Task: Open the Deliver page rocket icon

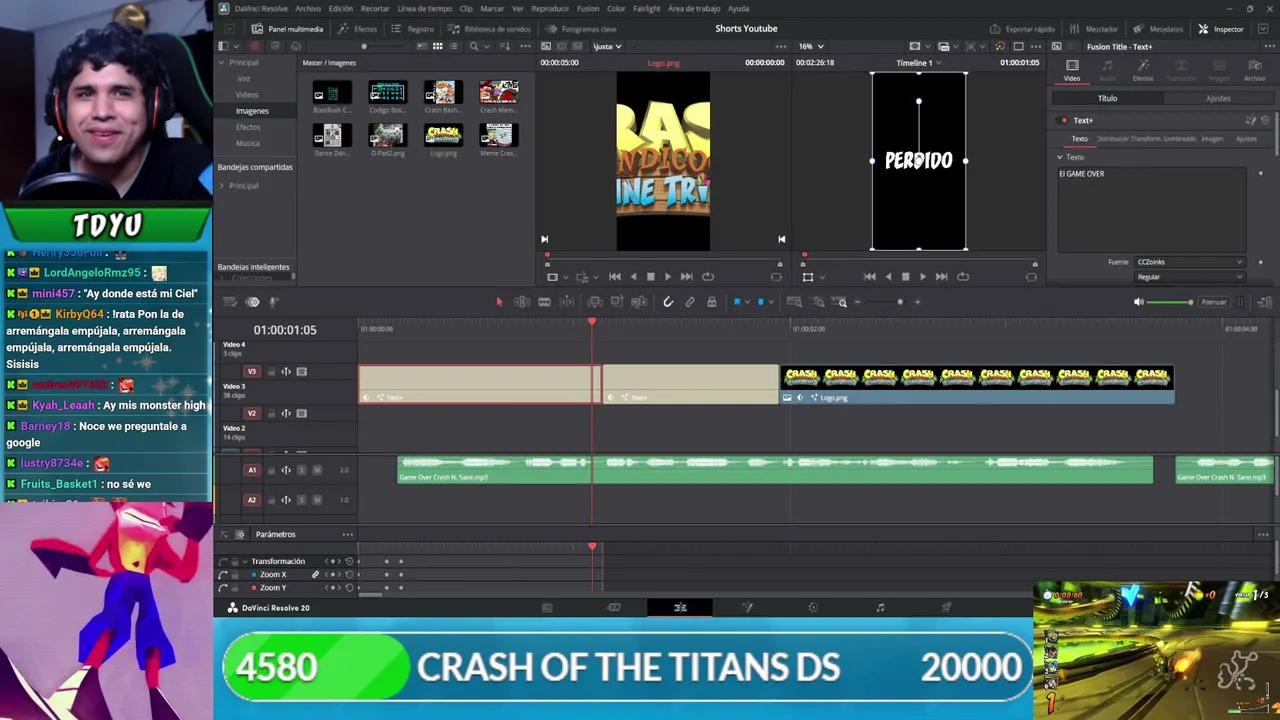Action: coord(946,608)
